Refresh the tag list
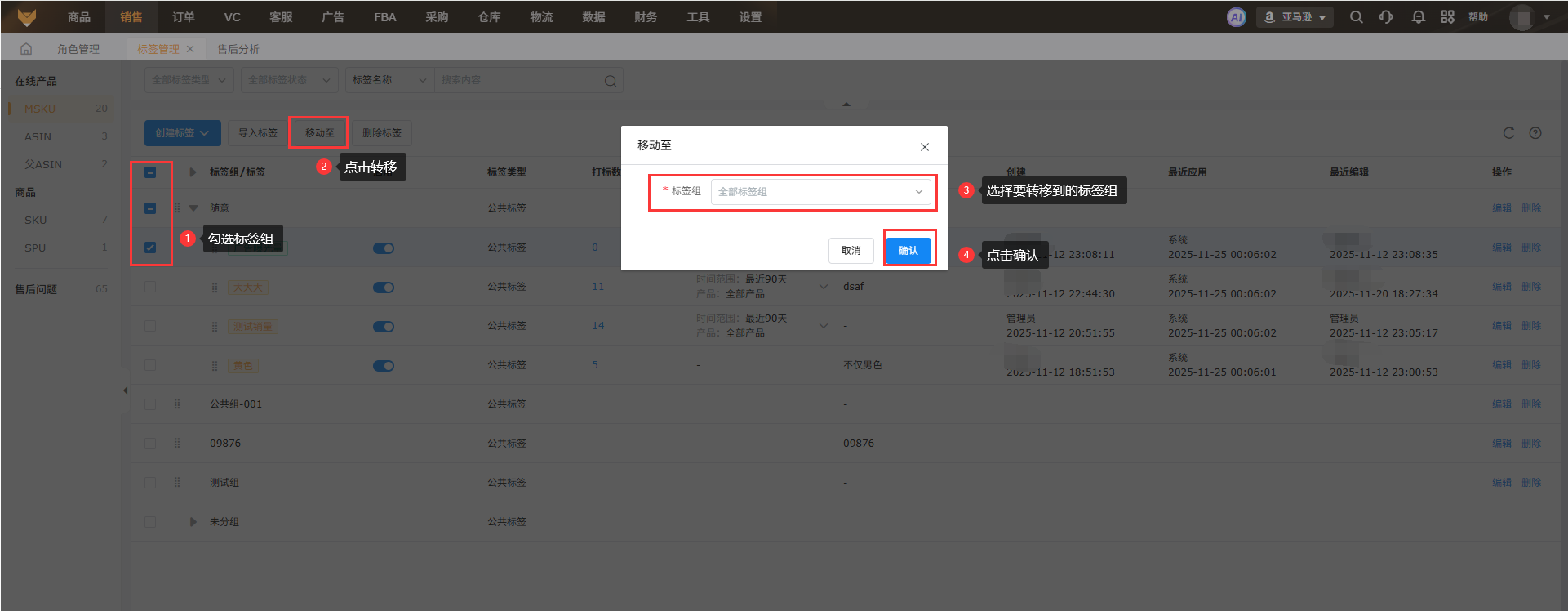Image resolution: width=1568 pixels, height=611 pixels. pyautogui.click(x=1508, y=133)
